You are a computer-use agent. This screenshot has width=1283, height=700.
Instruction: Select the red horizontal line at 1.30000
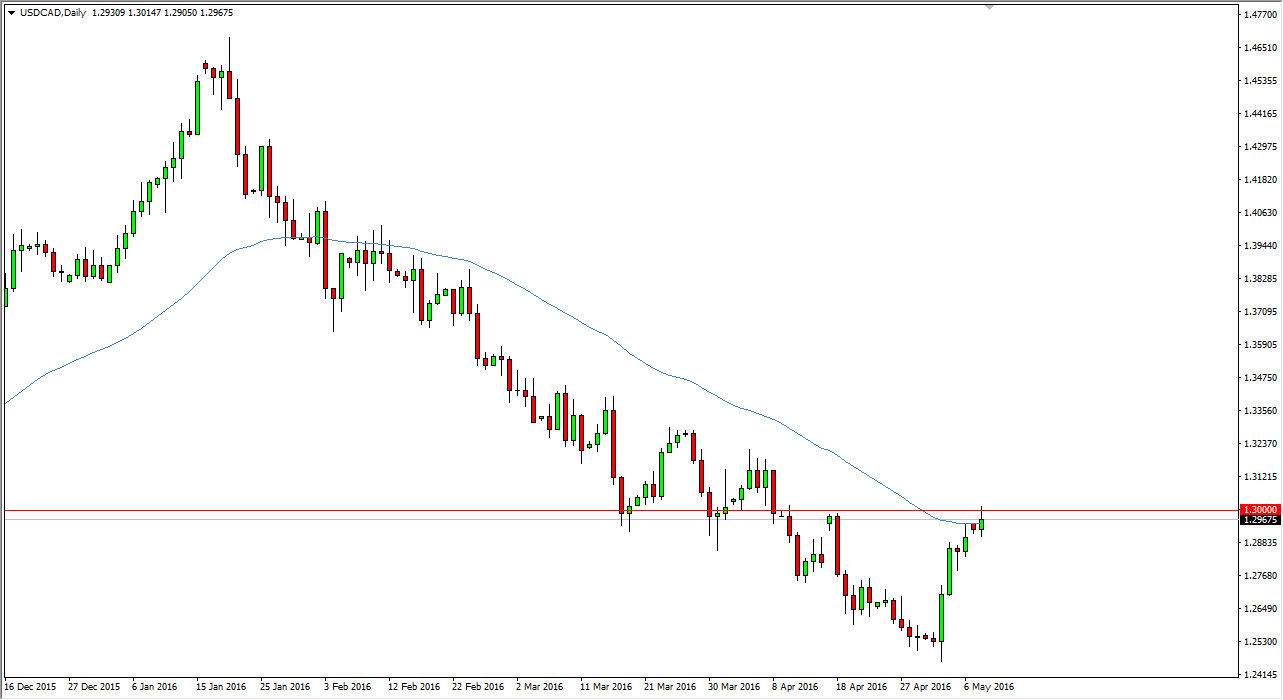[450, 510]
